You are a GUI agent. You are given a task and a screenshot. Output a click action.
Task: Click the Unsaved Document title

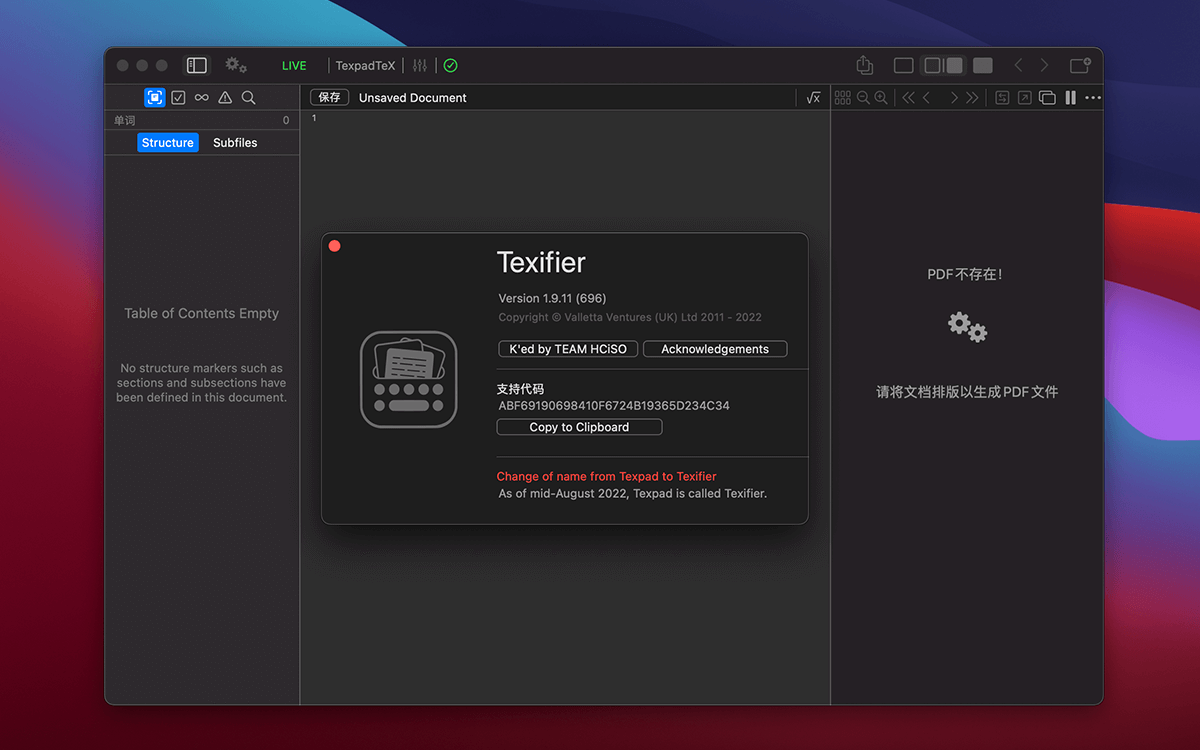[x=413, y=98]
